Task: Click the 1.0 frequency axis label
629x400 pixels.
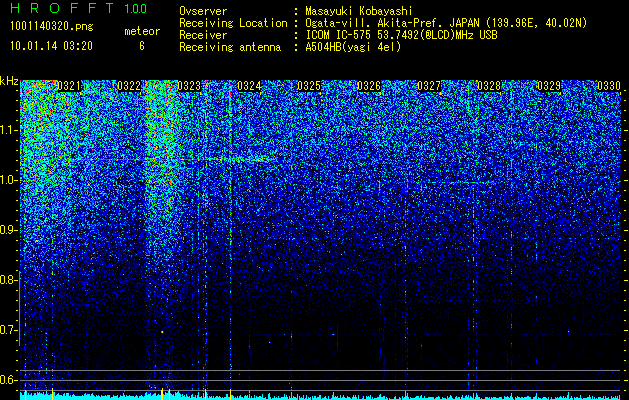Action: point(7,180)
